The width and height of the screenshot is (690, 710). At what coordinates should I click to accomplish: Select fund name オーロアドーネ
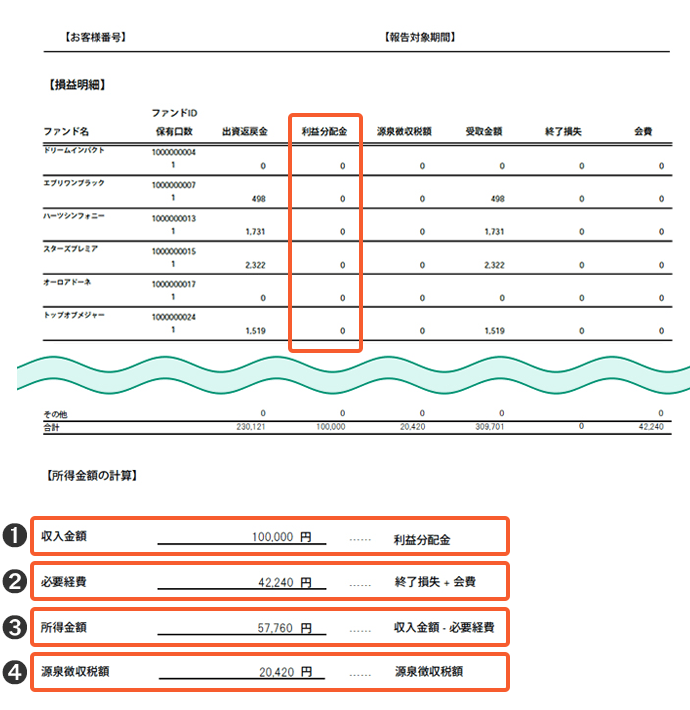[x=67, y=282]
